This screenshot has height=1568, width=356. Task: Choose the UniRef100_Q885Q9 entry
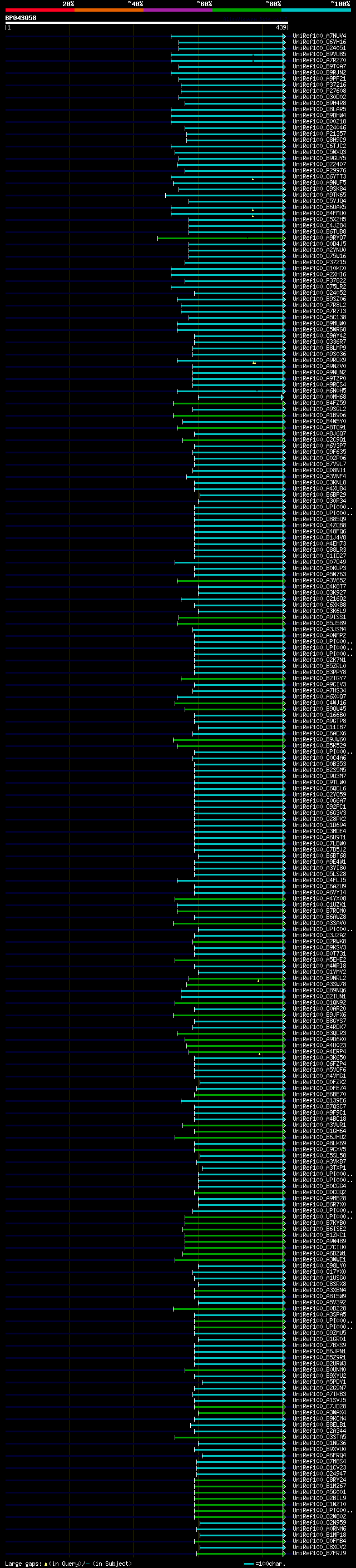pos(319,519)
